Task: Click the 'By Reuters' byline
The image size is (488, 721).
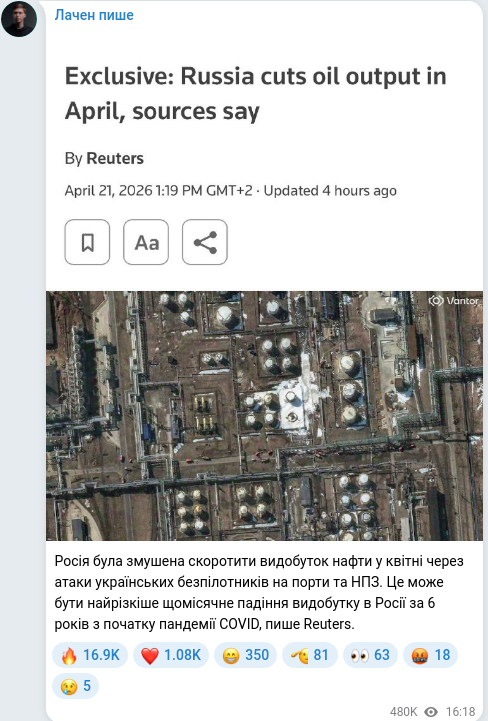Action: [104, 158]
